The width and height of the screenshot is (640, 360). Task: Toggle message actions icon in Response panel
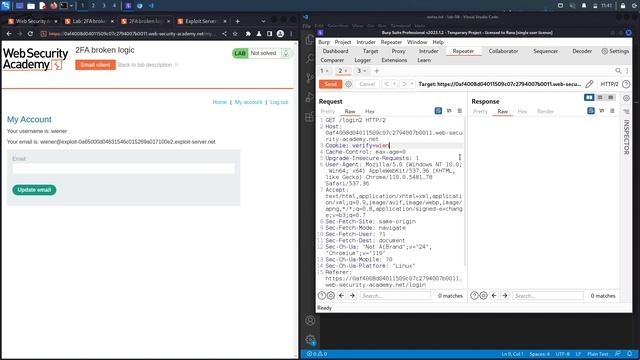point(591,111)
